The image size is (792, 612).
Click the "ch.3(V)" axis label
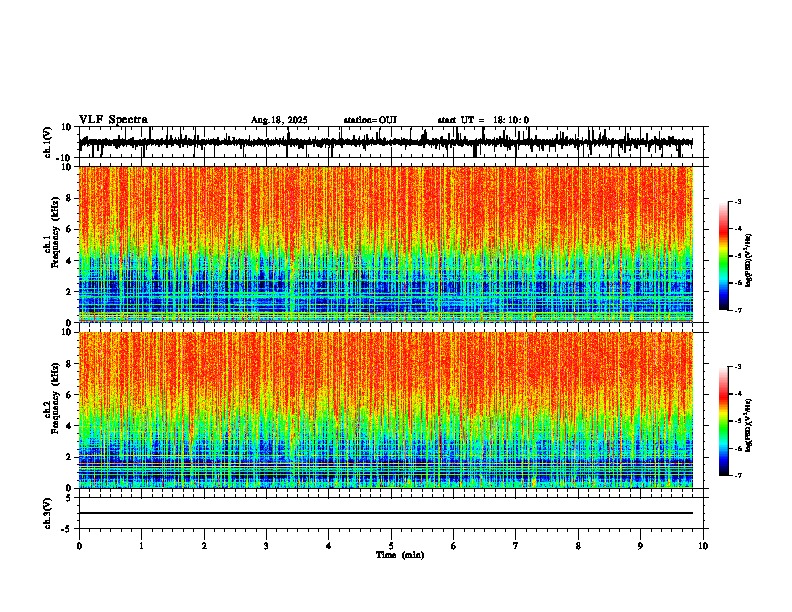[x=48, y=513]
